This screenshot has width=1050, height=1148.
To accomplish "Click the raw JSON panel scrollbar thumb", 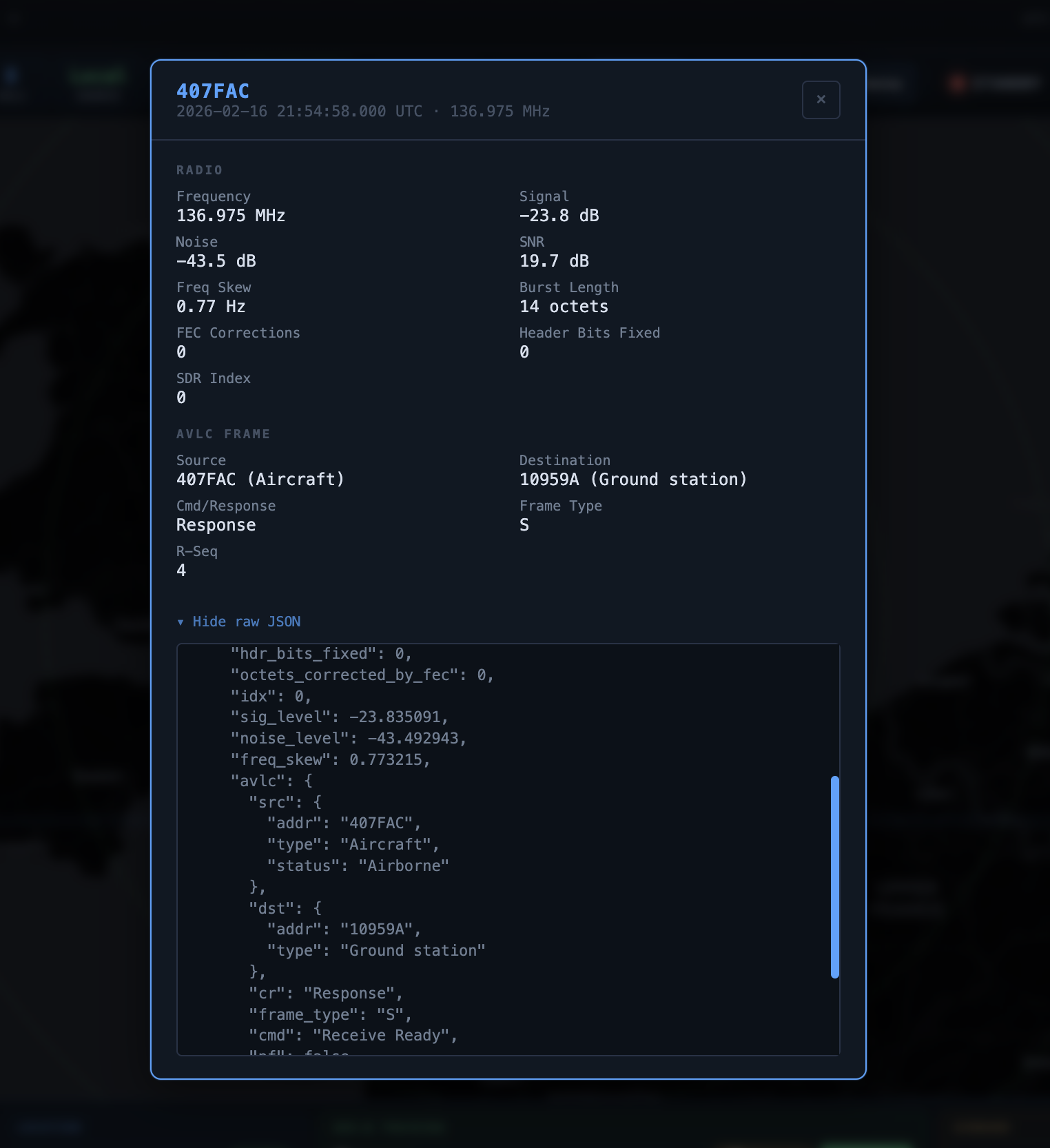I will (834, 877).
